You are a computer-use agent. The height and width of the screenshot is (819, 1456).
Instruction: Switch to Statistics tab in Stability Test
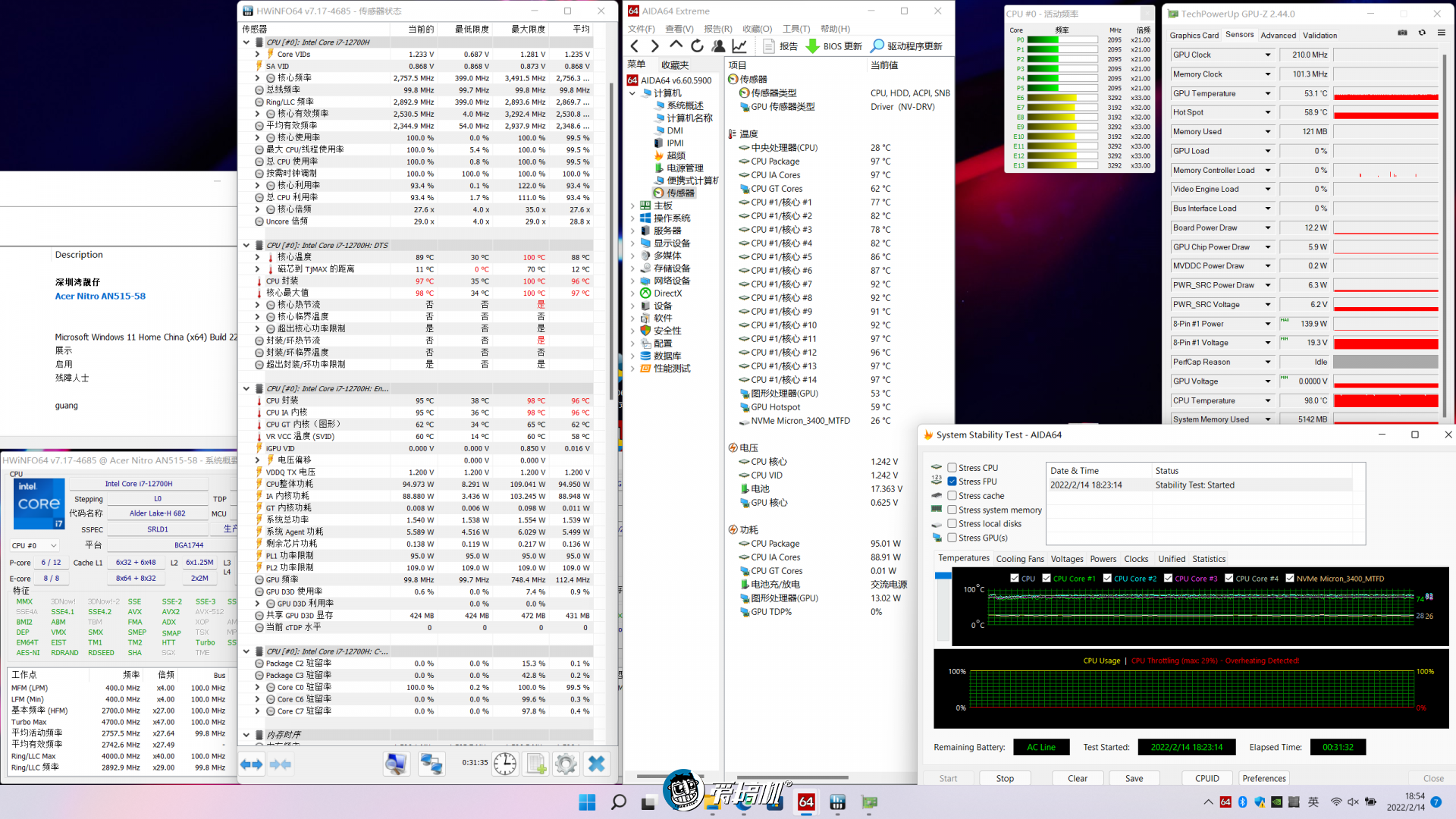pyautogui.click(x=1209, y=559)
